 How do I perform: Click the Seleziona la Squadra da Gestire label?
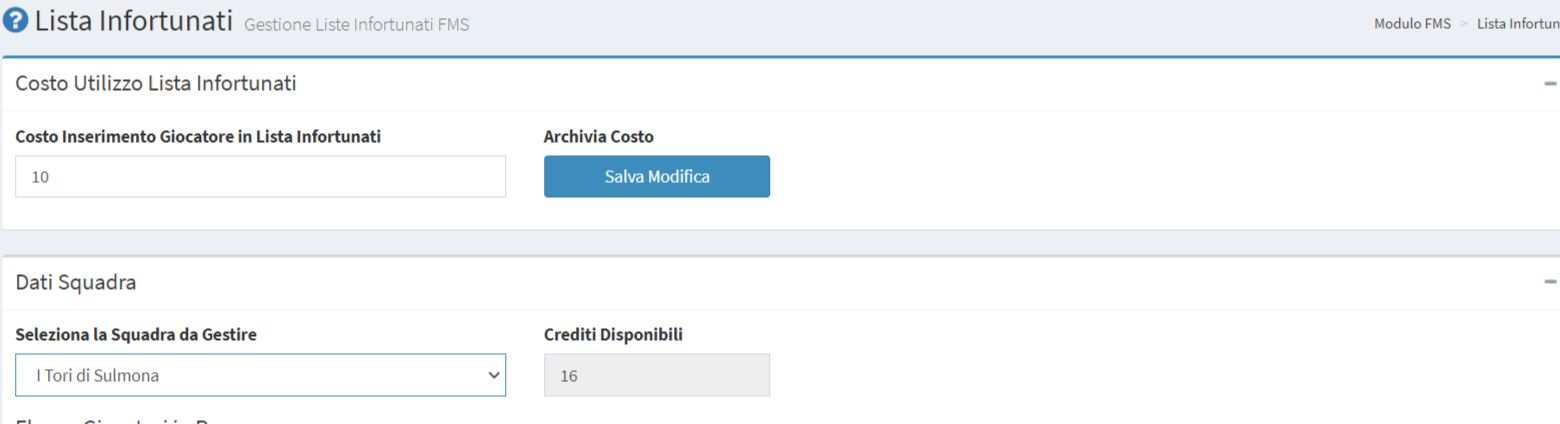click(136, 335)
